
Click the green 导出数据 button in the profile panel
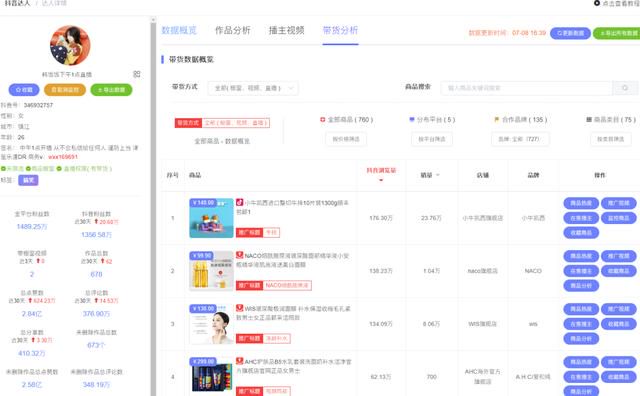pos(111,90)
